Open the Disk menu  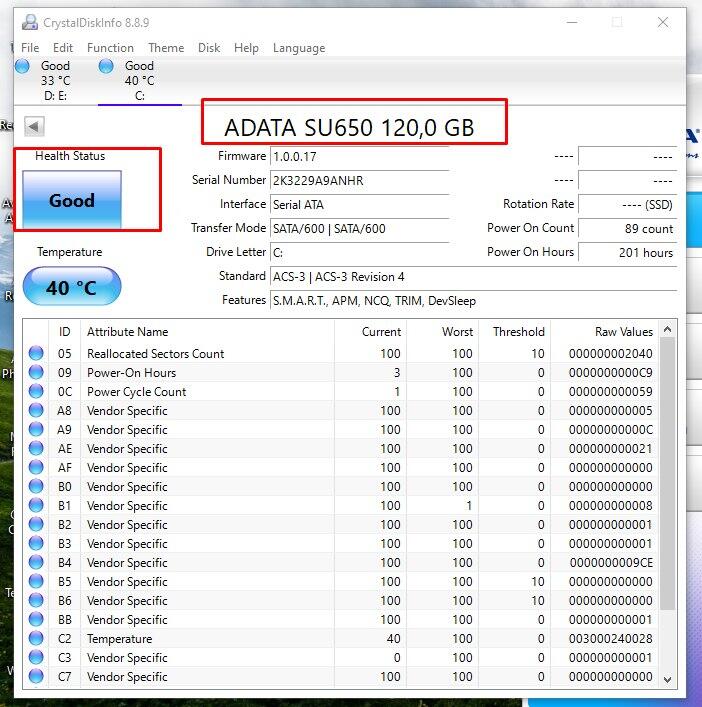(x=209, y=48)
